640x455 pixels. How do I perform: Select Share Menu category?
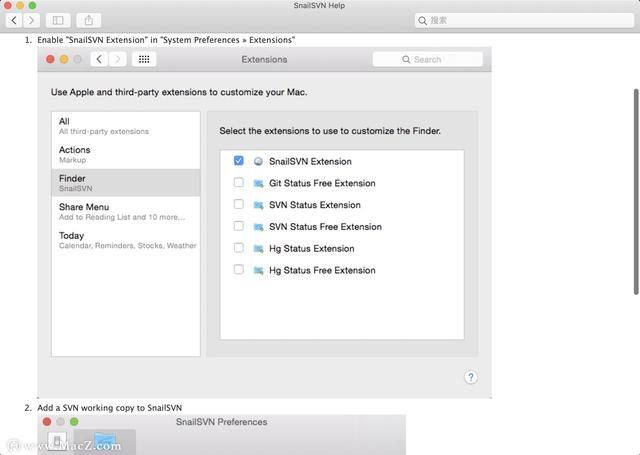[126, 211]
